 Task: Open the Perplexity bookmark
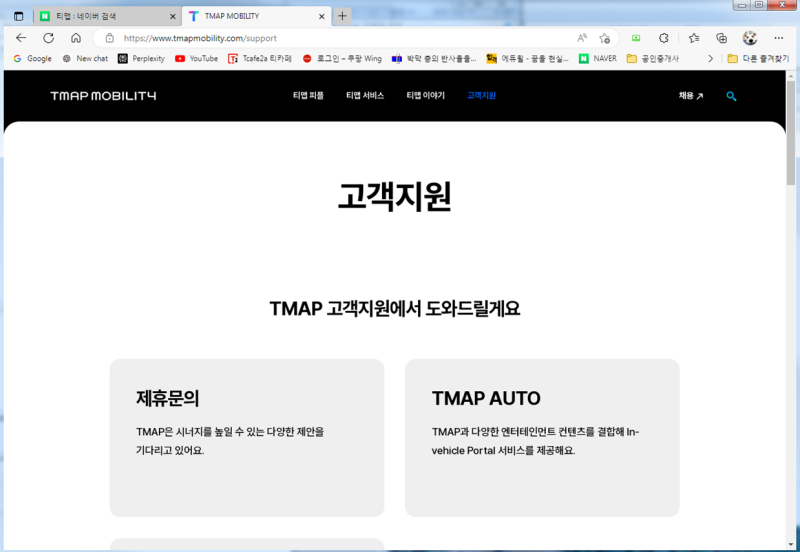[141, 59]
